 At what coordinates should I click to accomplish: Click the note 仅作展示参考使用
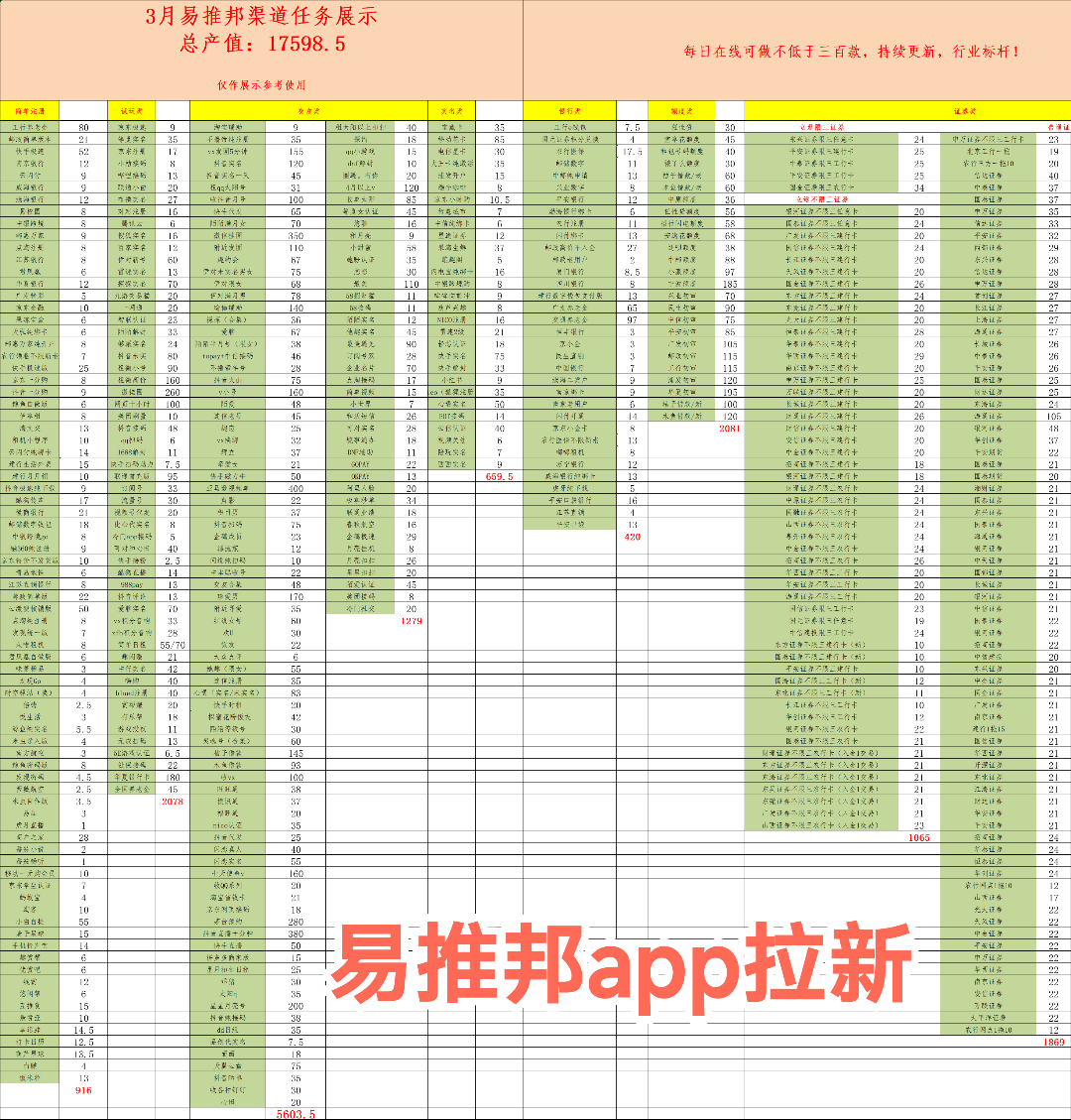point(262,85)
